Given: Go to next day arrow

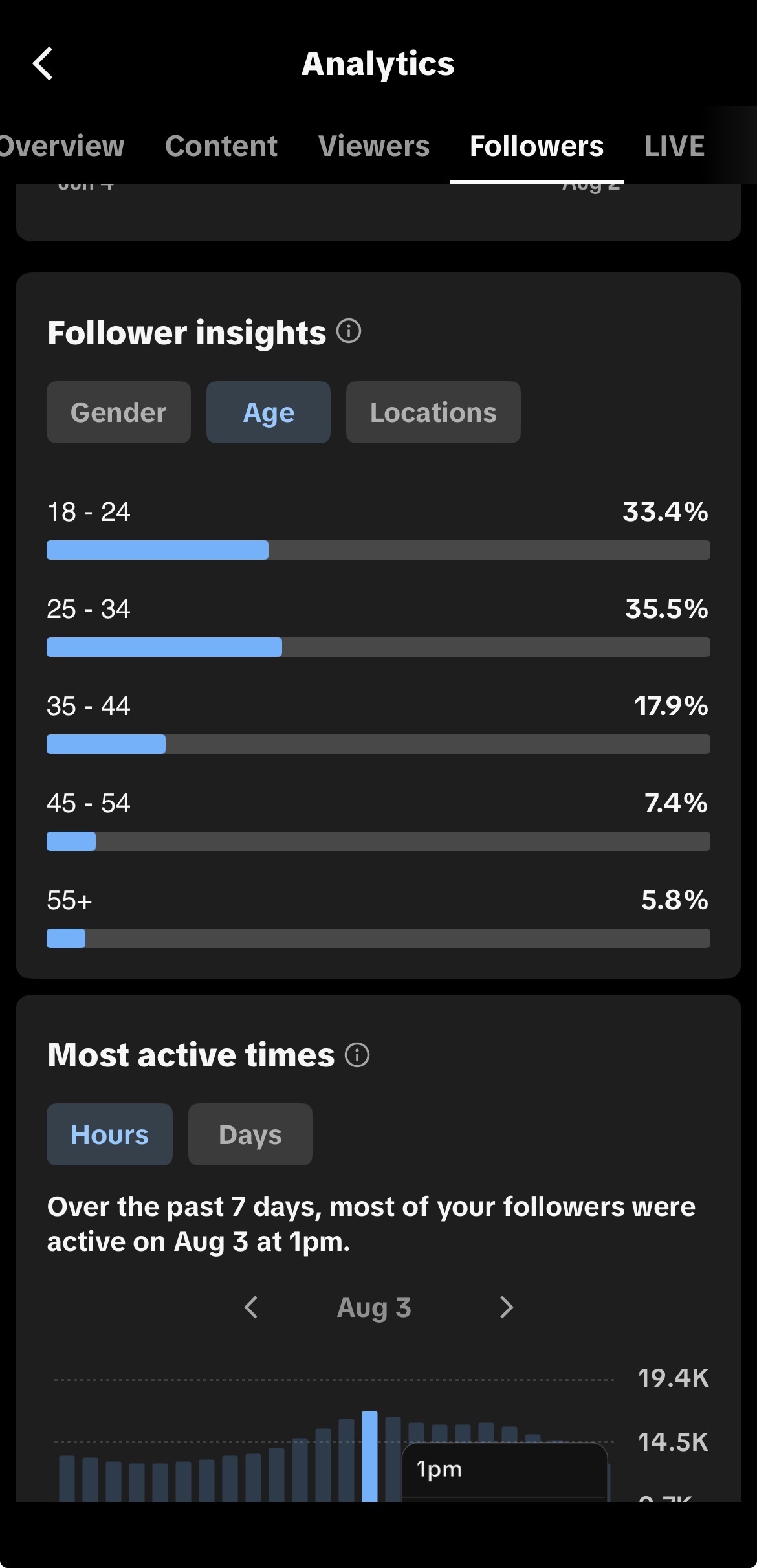Looking at the screenshot, I should 507,1307.
